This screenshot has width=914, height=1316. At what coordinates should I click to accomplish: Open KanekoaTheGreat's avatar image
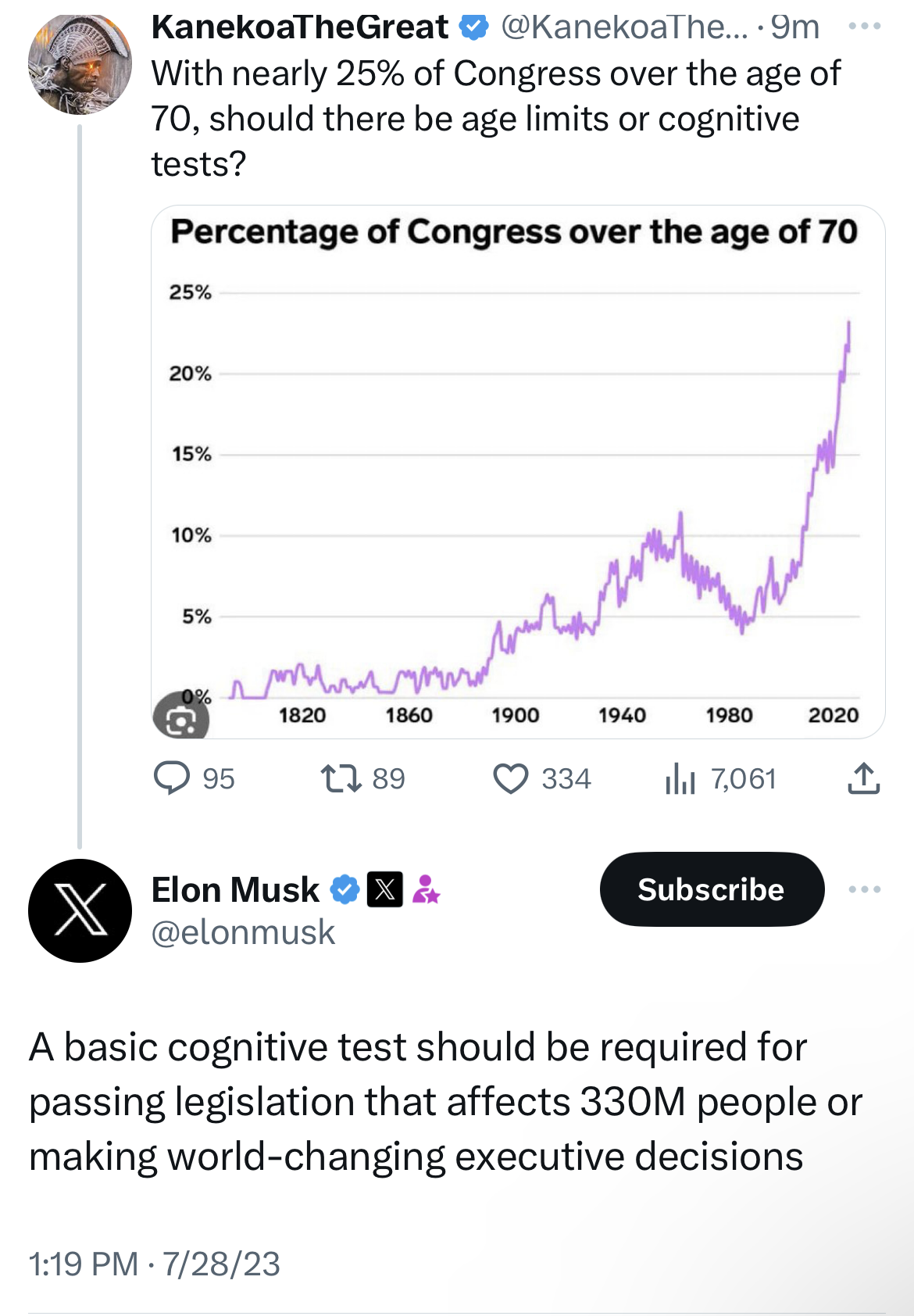(80, 63)
